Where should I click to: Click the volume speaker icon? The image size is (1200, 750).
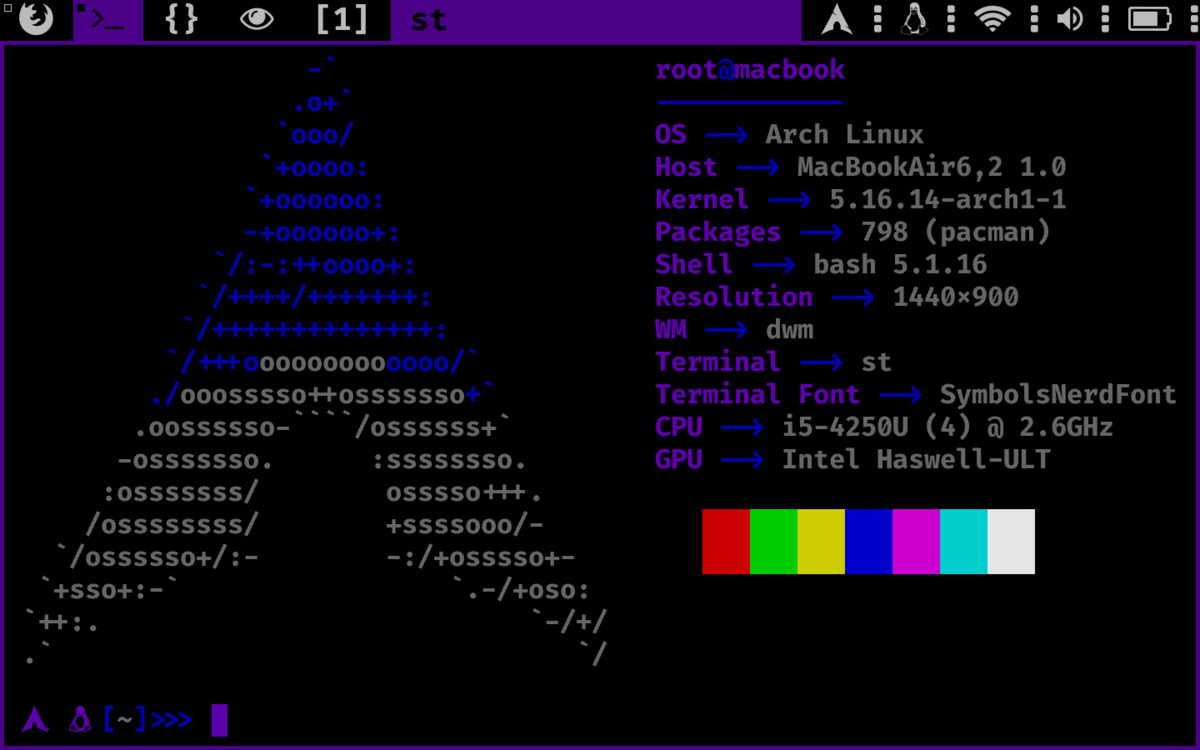[1069, 19]
